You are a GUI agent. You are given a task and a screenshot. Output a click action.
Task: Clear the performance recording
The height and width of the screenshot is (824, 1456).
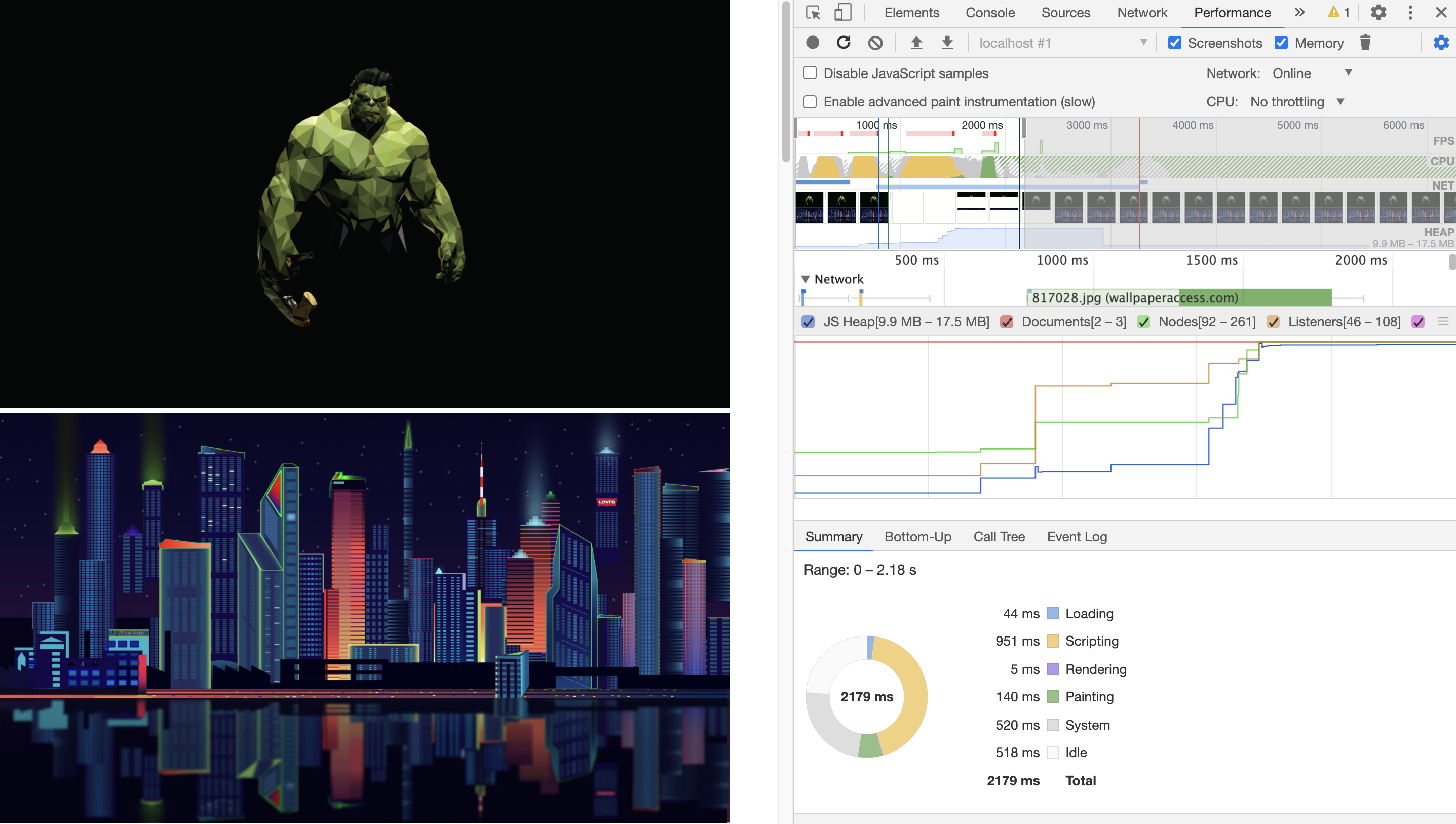point(875,43)
